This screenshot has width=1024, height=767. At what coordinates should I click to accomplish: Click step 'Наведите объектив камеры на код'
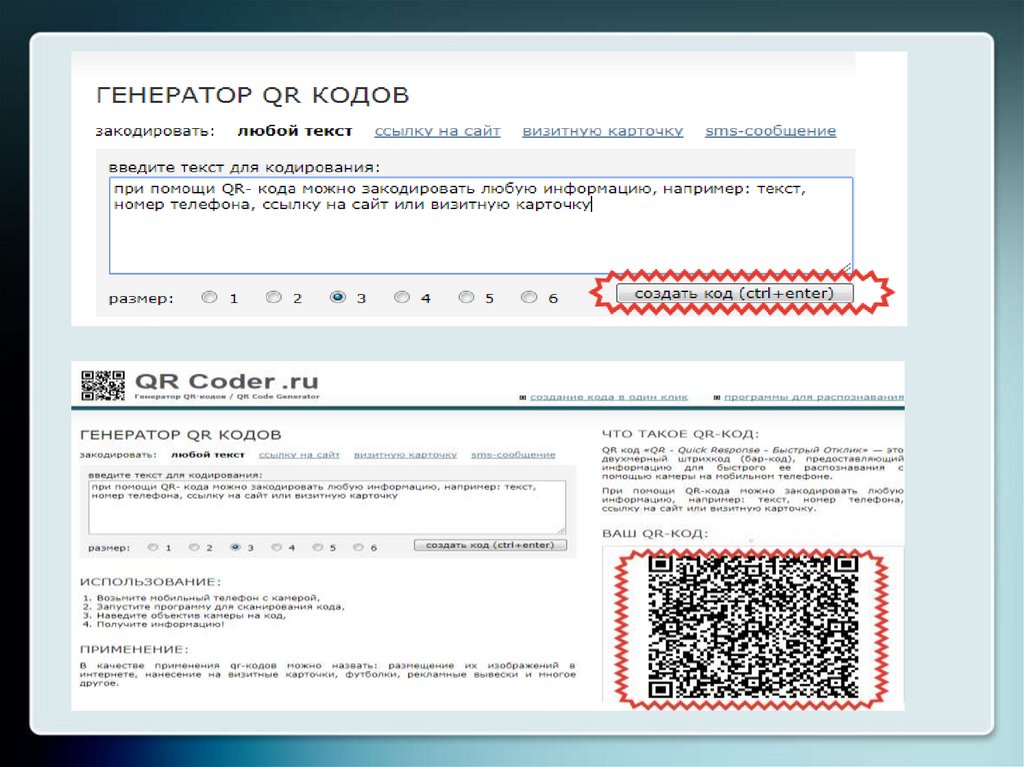click(x=191, y=615)
